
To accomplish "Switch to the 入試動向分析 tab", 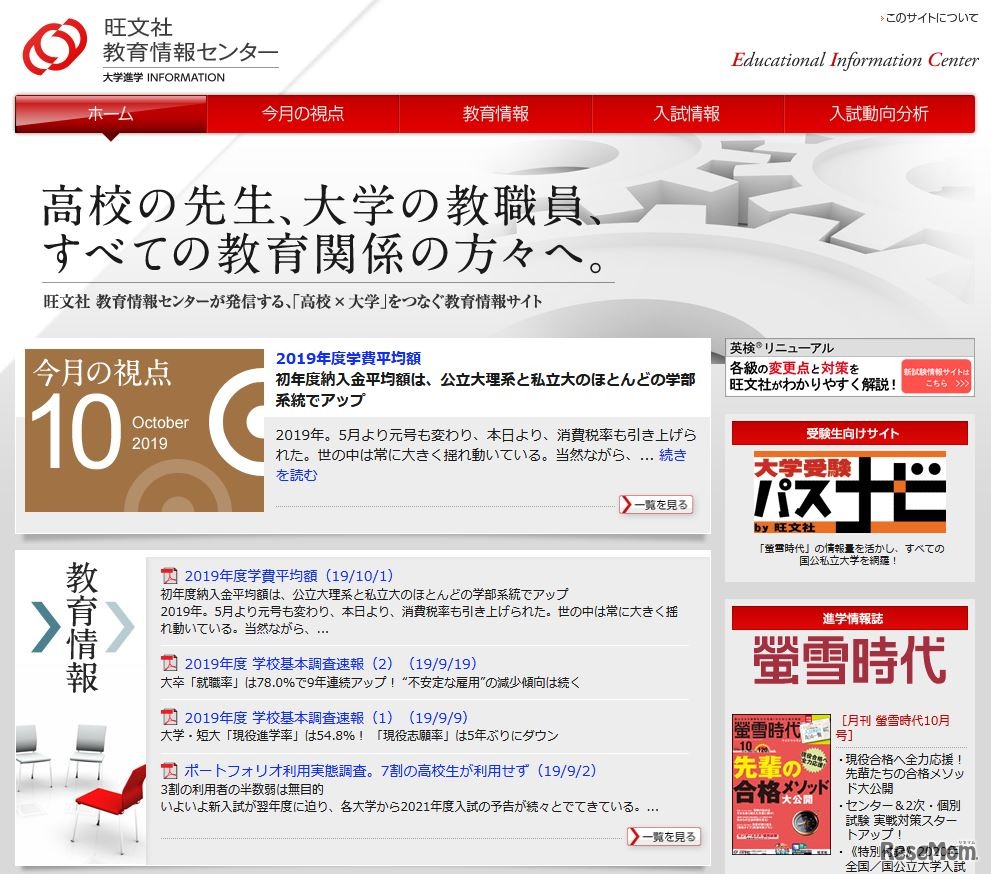I will click(x=878, y=114).
